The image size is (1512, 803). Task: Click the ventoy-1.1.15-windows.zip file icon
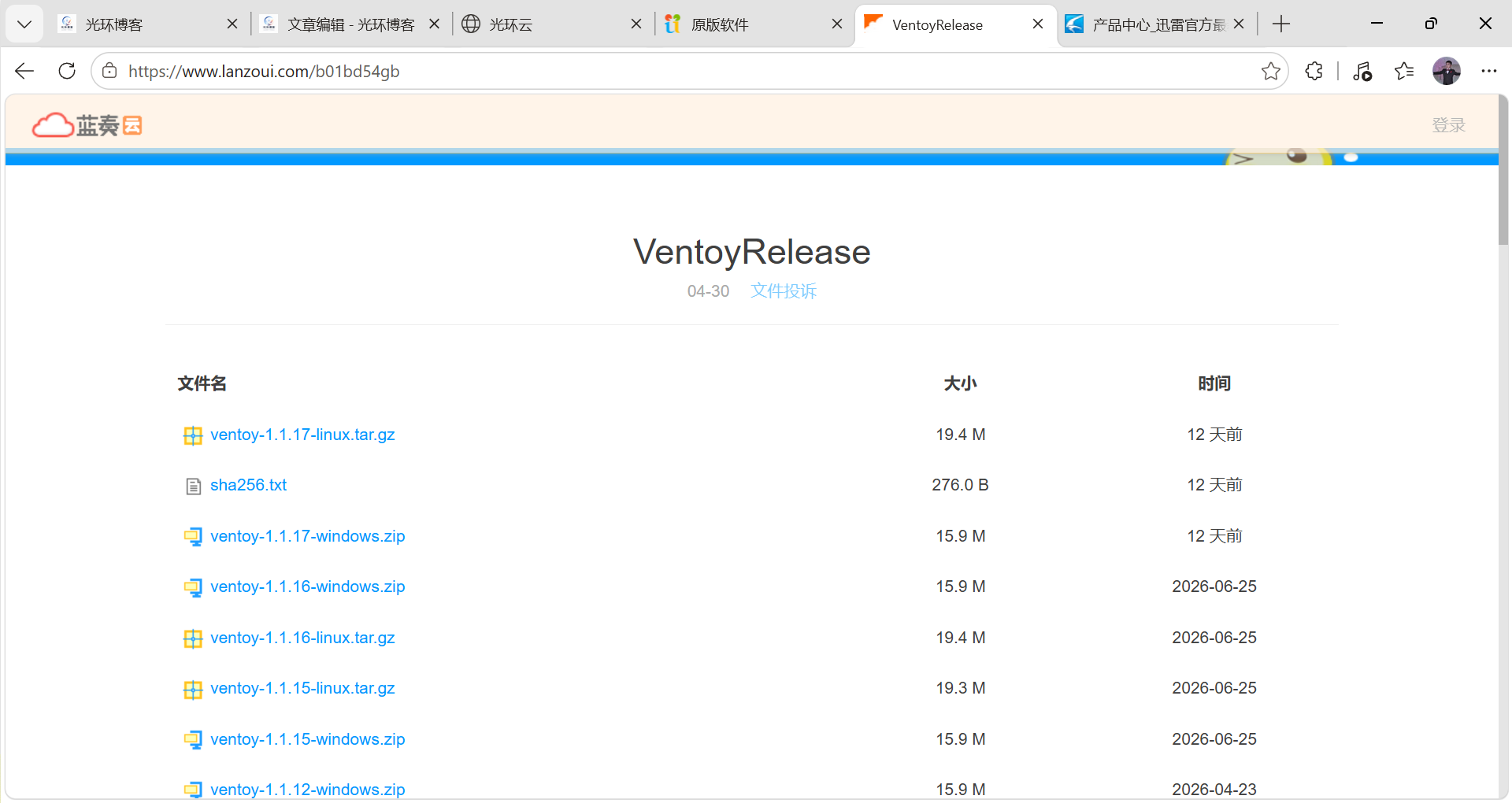pos(193,740)
